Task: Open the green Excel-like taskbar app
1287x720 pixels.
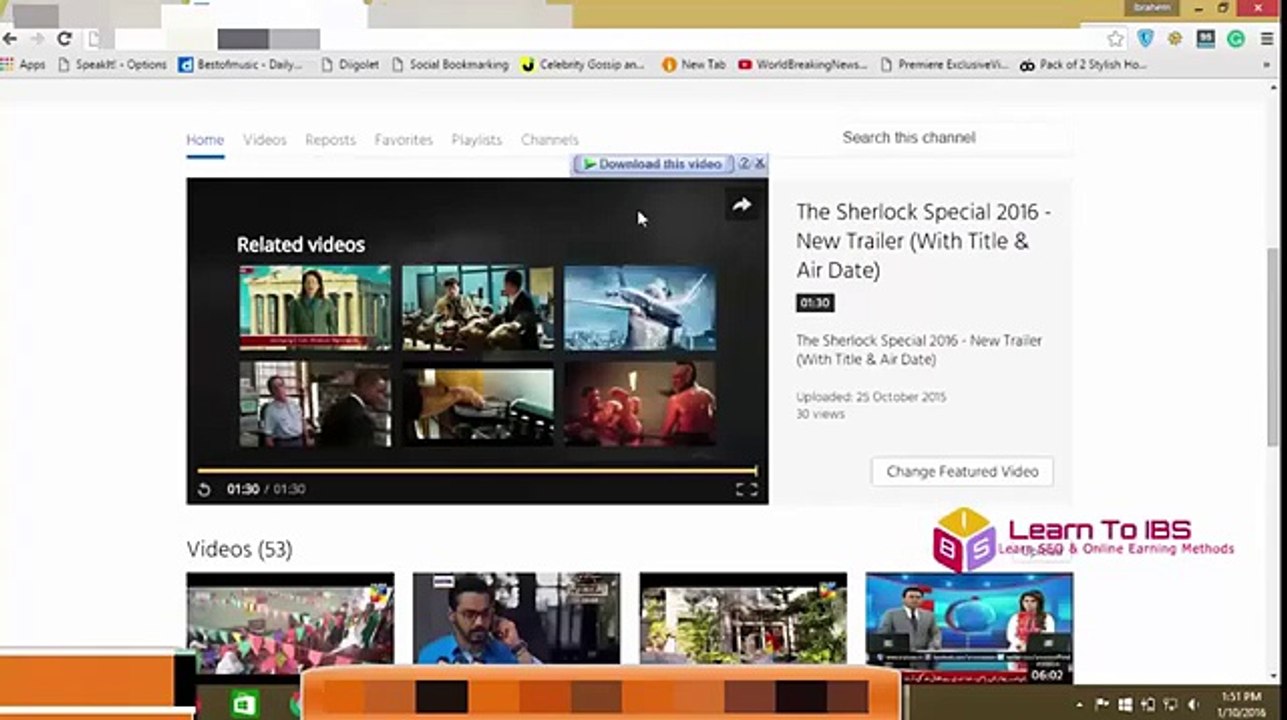Action: click(x=243, y=705)
